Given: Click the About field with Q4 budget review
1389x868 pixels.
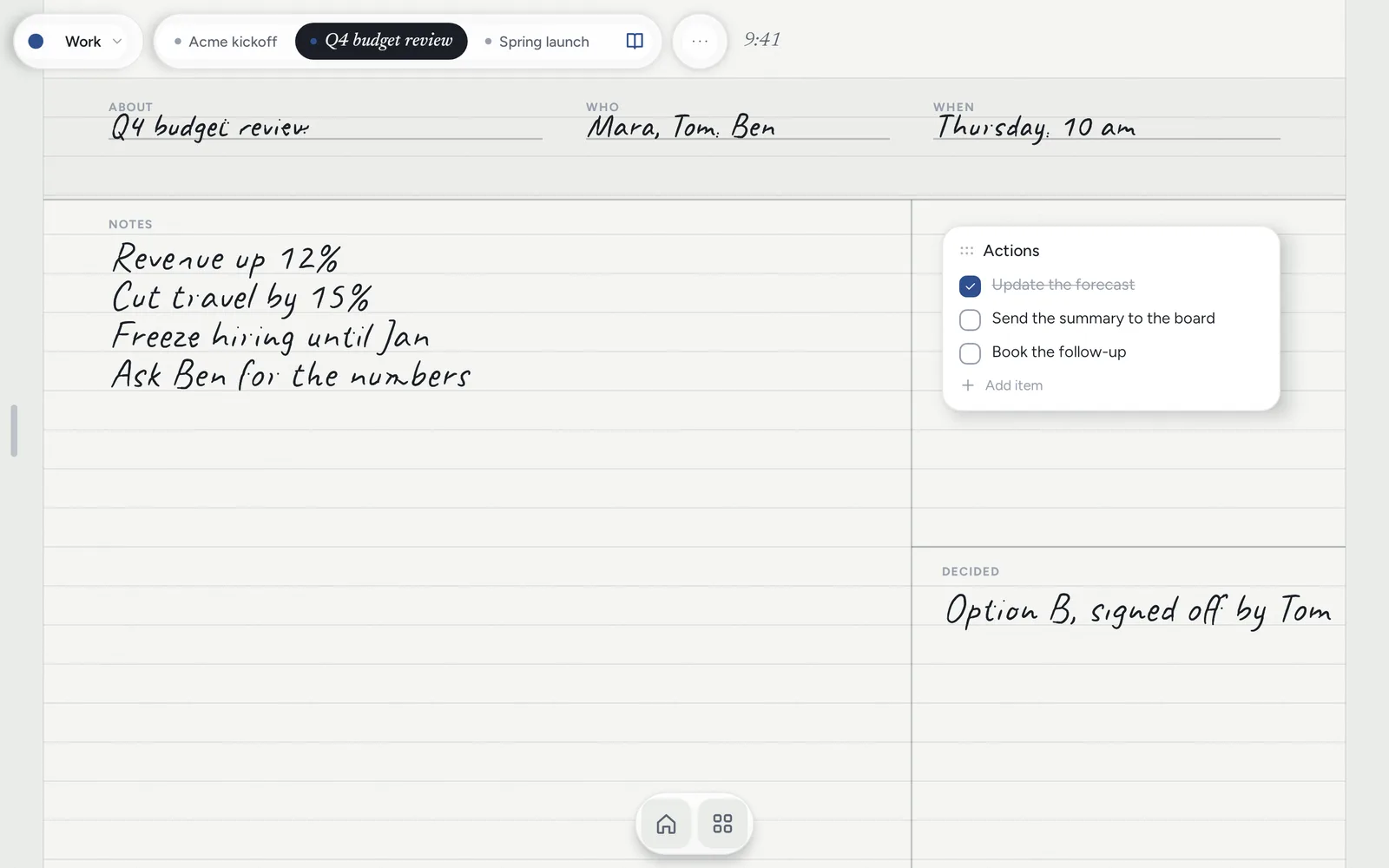Looking at the screenshot, I should pyautogui.click(x=326, y=127).
